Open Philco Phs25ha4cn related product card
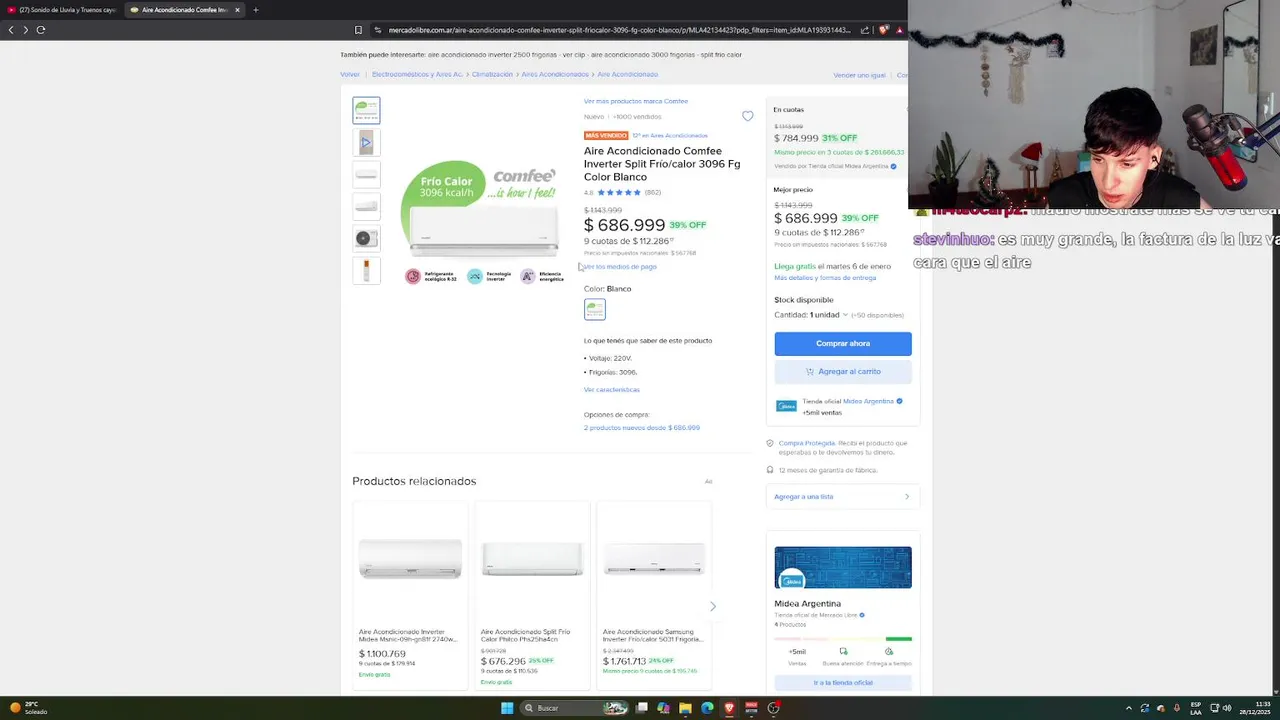1280x720 pixels. point(532,596)
